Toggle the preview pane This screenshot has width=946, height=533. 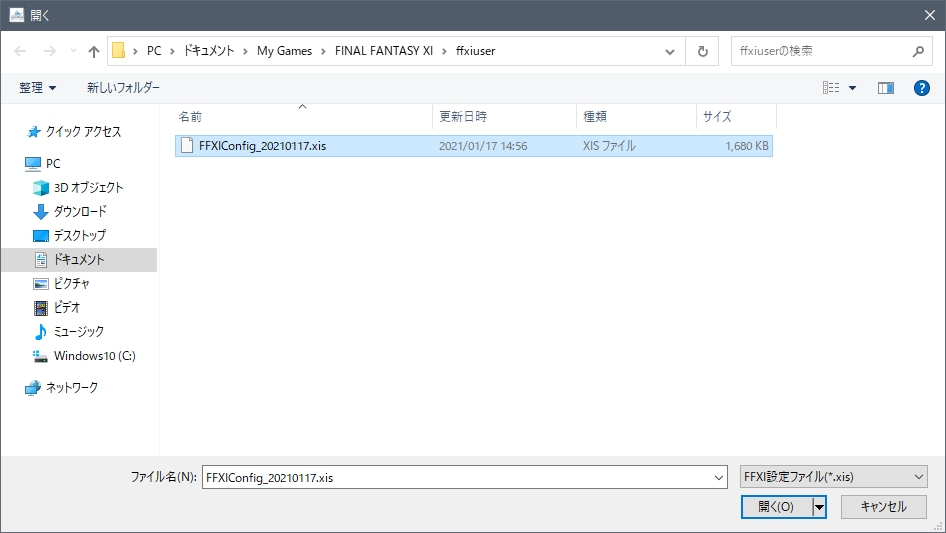886,88
